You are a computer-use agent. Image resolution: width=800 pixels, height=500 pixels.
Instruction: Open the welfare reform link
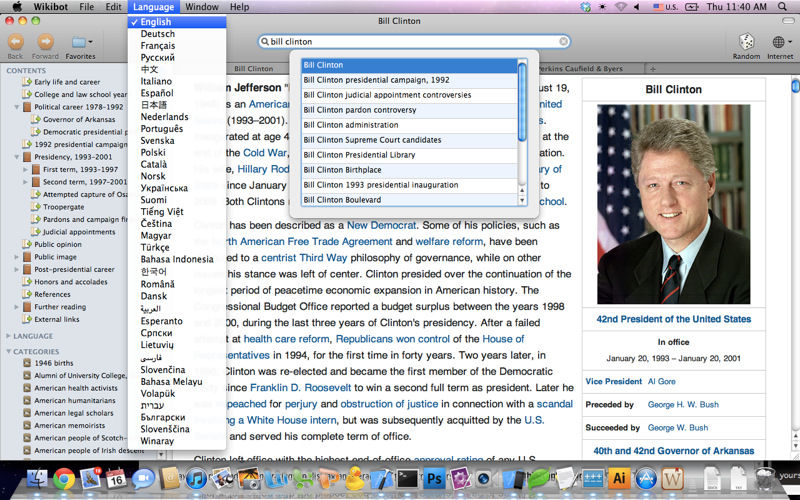449,241
